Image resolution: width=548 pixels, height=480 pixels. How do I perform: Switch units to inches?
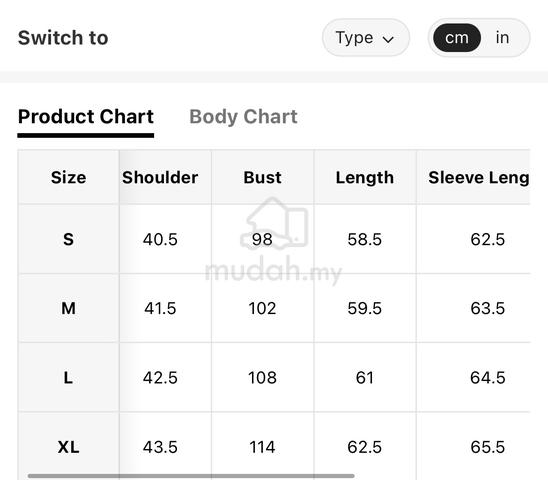(502, 37)
